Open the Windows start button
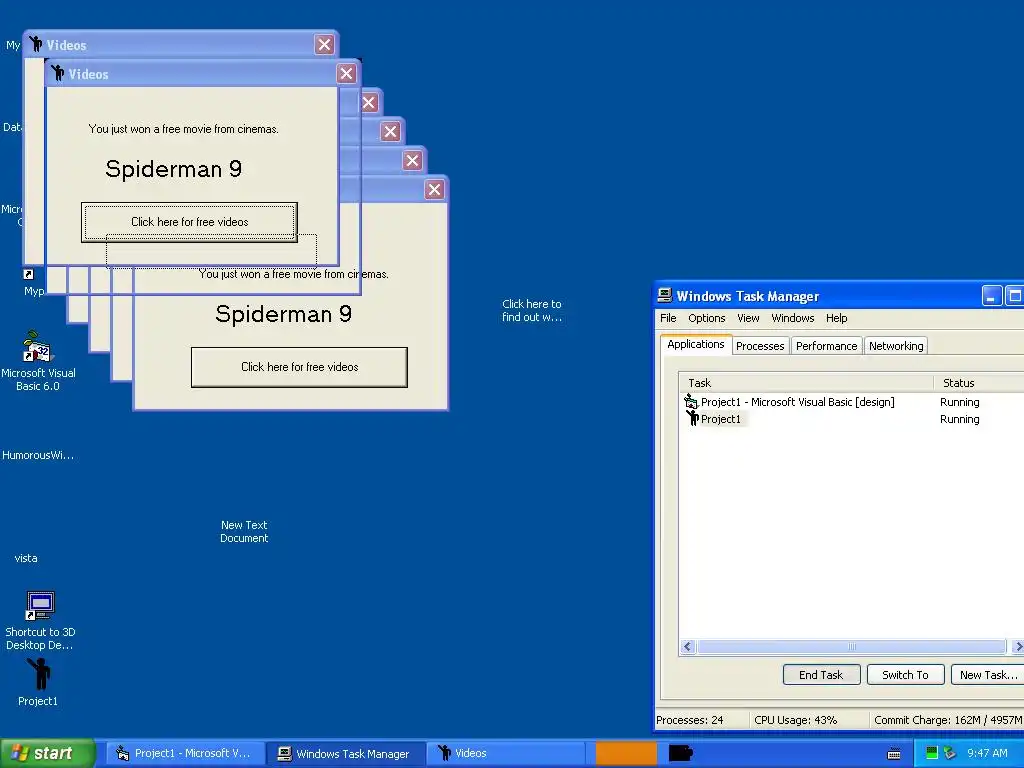The height and width of the screenshot is (768, 1024). pos(48,754)
